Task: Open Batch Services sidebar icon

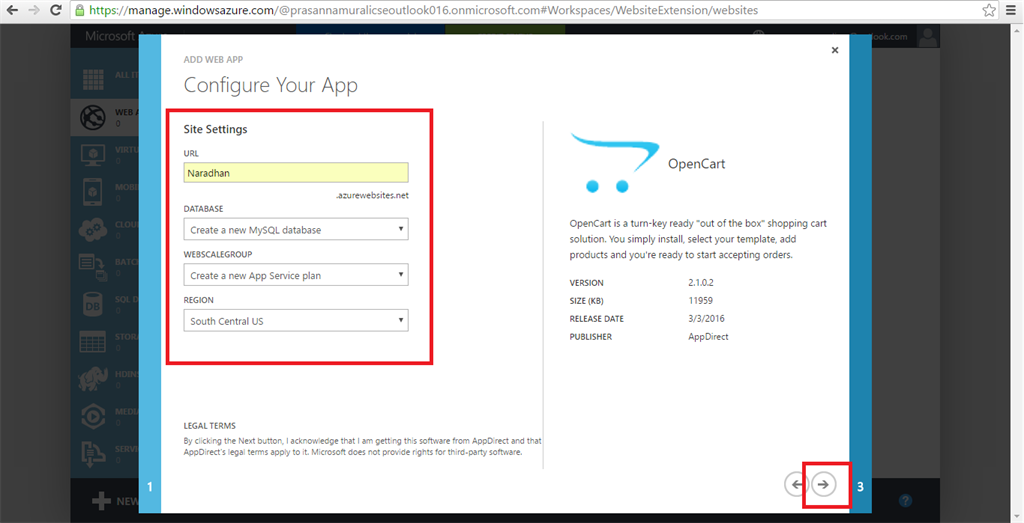Action: (x=93, y=267)
